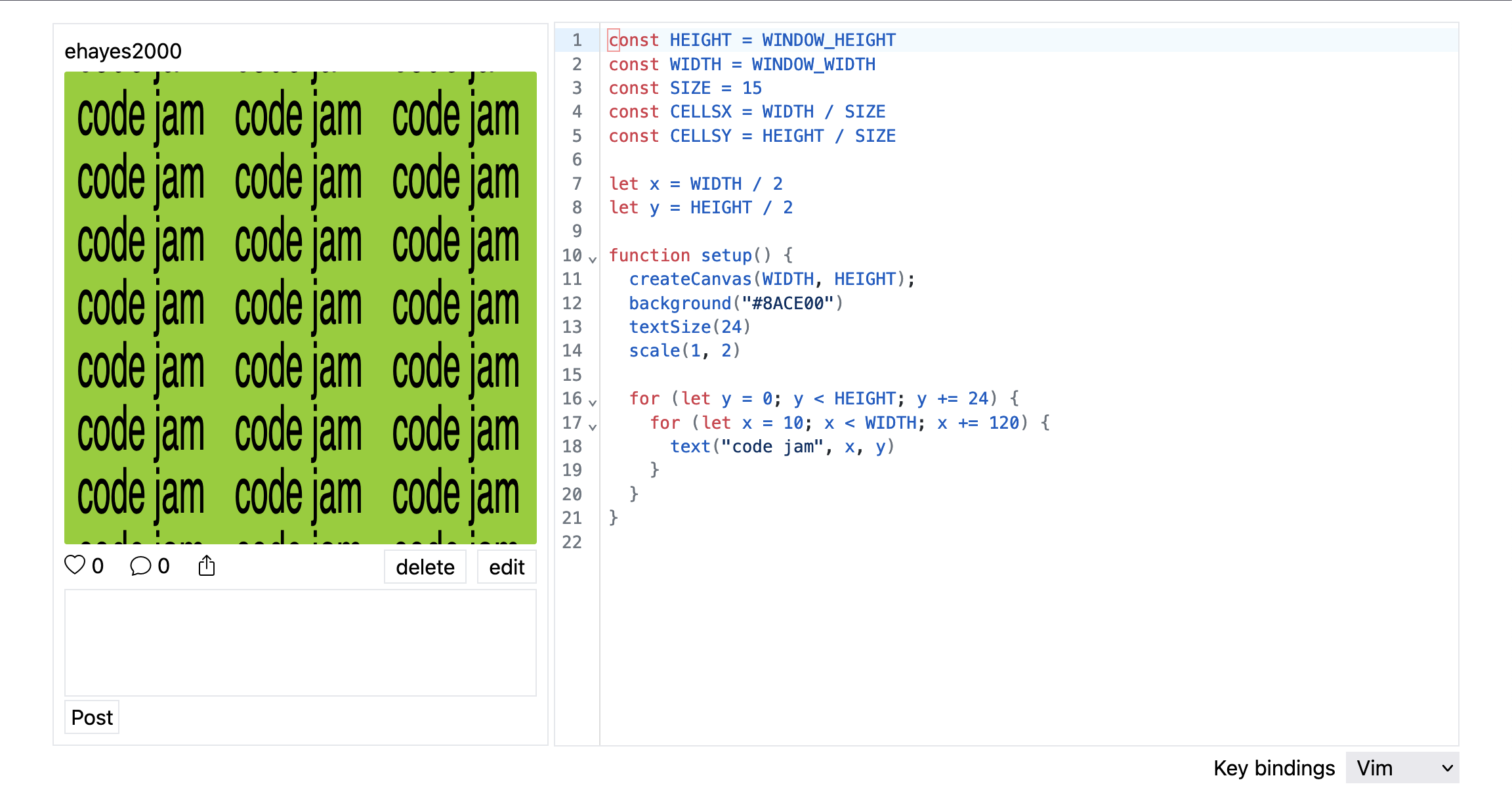
Task: Click 'let x = WIDTH / 2' line
Action: coord(696,184)
